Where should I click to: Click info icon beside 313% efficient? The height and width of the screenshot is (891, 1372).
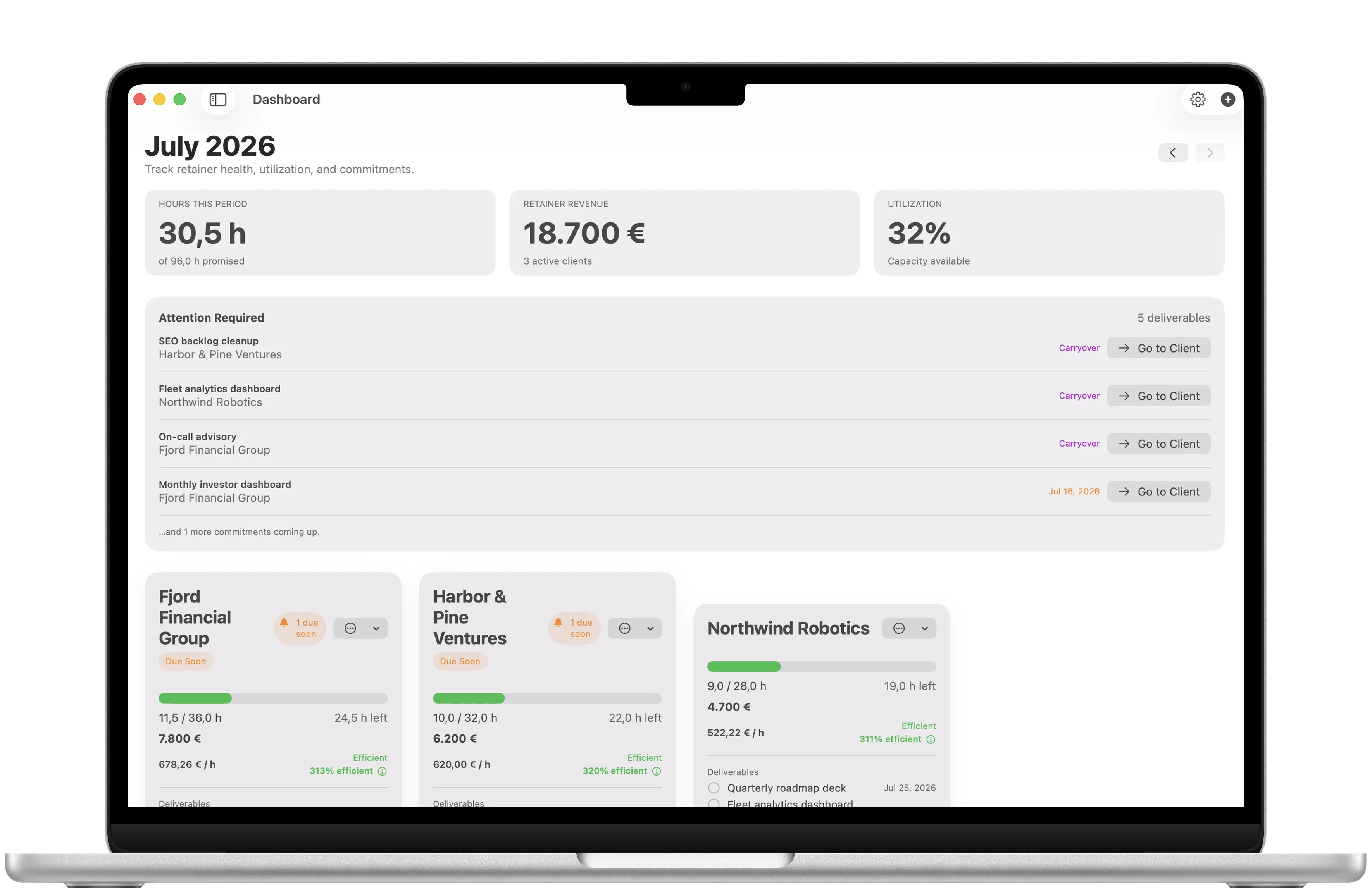[x=382, y=771]
